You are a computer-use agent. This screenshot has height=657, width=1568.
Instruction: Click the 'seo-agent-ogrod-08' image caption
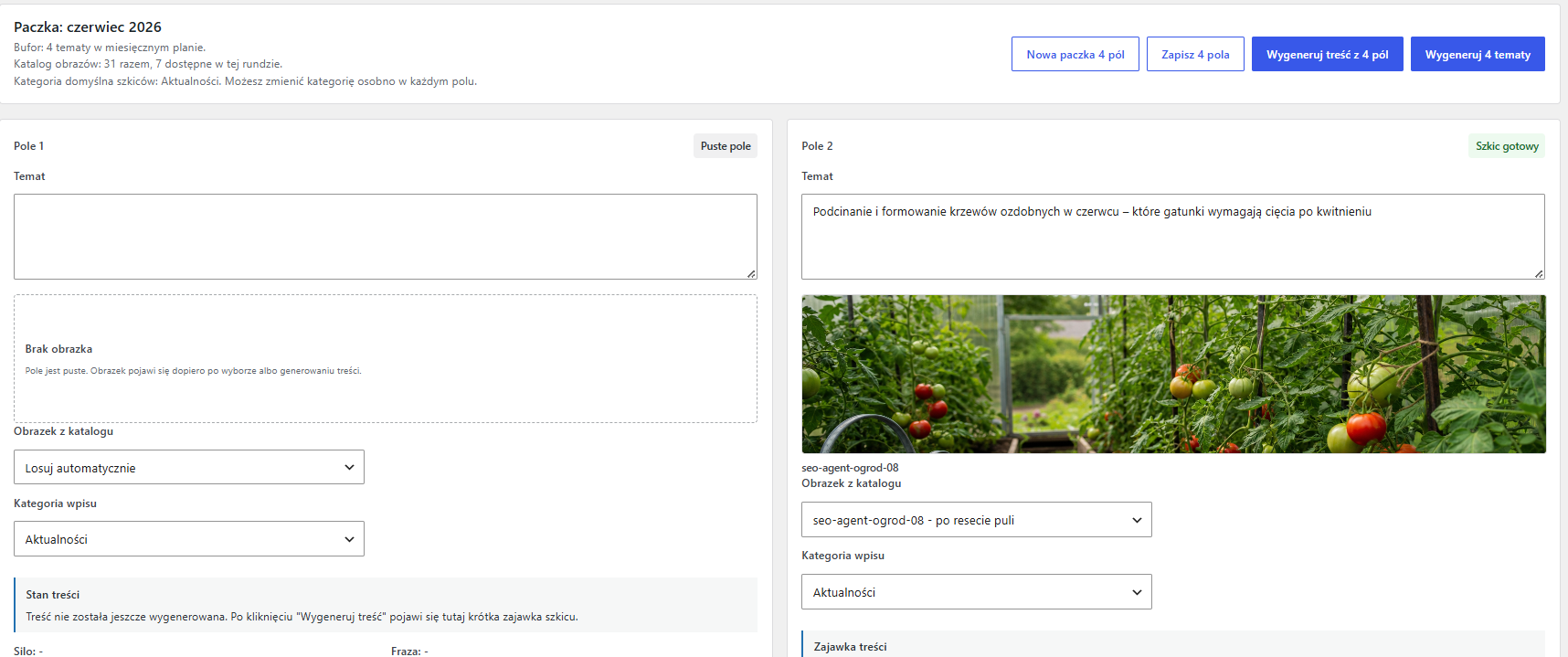click(x=850, y=468)
